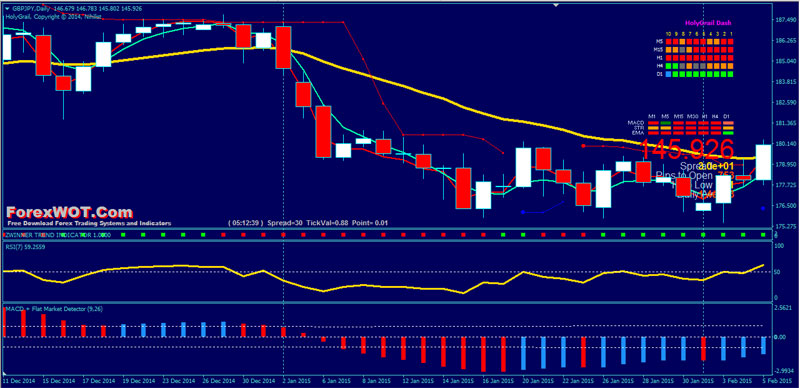Click the MACD row label in signal panel
The image size is (800, 388).
click(636, 123)
